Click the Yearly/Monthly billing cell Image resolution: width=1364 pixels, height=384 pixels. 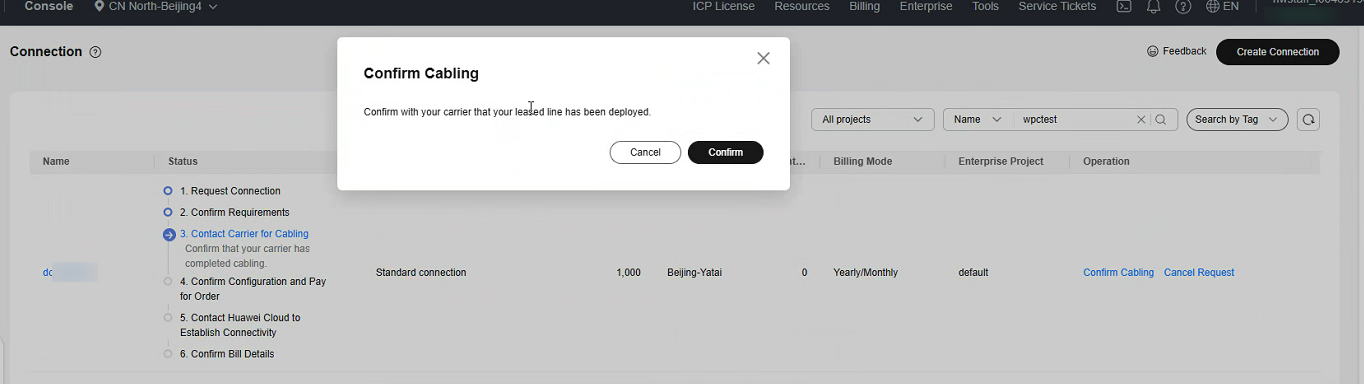(866, 272)
